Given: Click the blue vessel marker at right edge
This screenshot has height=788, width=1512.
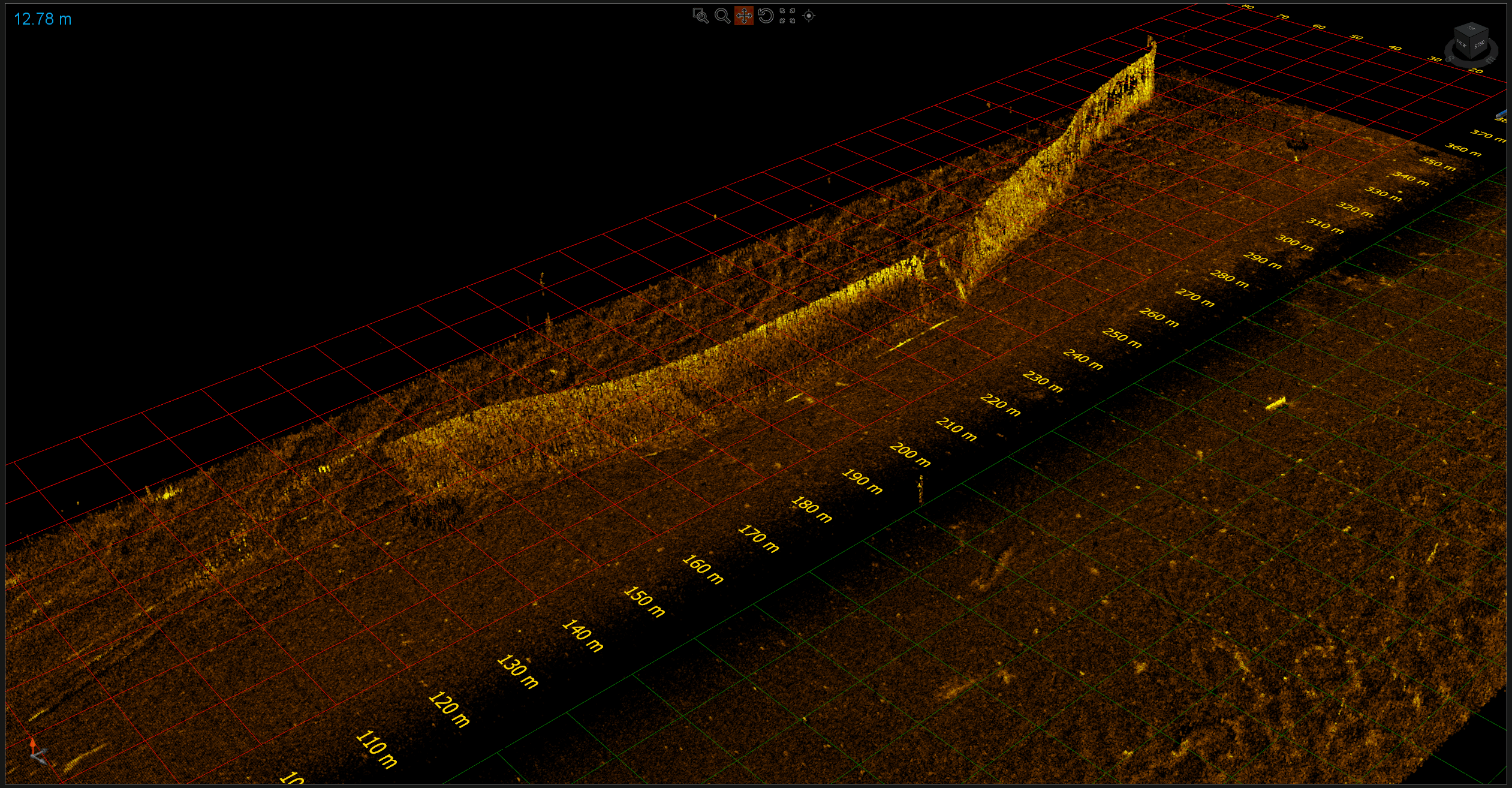Looking at the screenshot, I should pyautogui.click(x=1501, y=114).
